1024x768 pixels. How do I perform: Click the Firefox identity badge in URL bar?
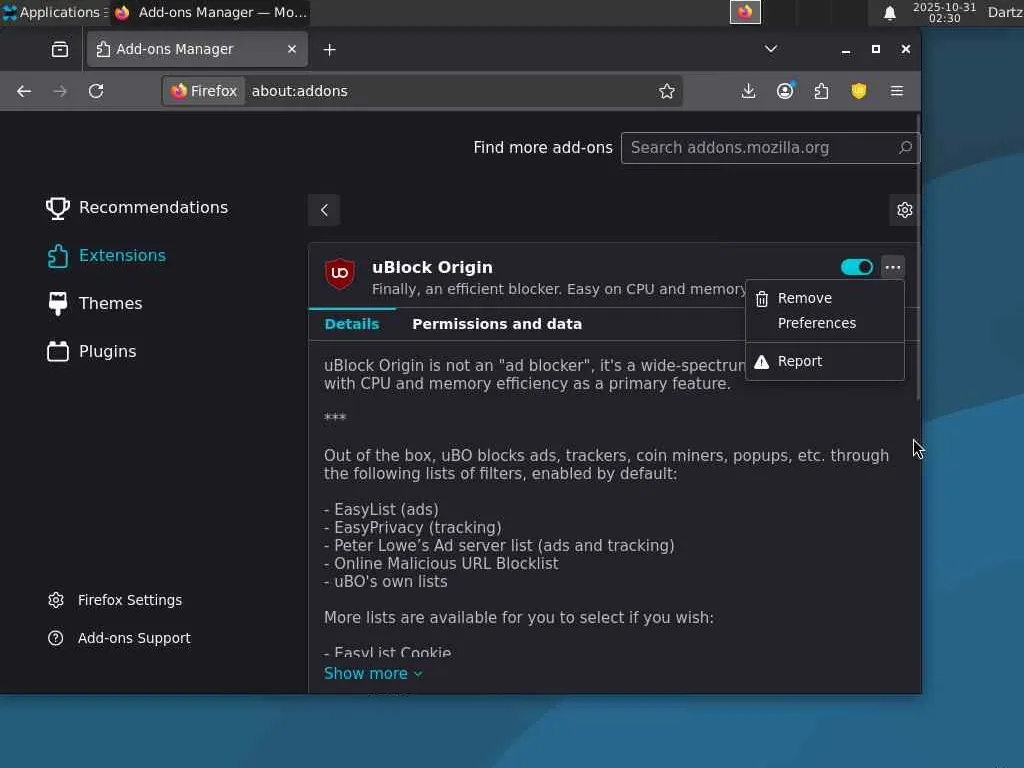(204, 91)
